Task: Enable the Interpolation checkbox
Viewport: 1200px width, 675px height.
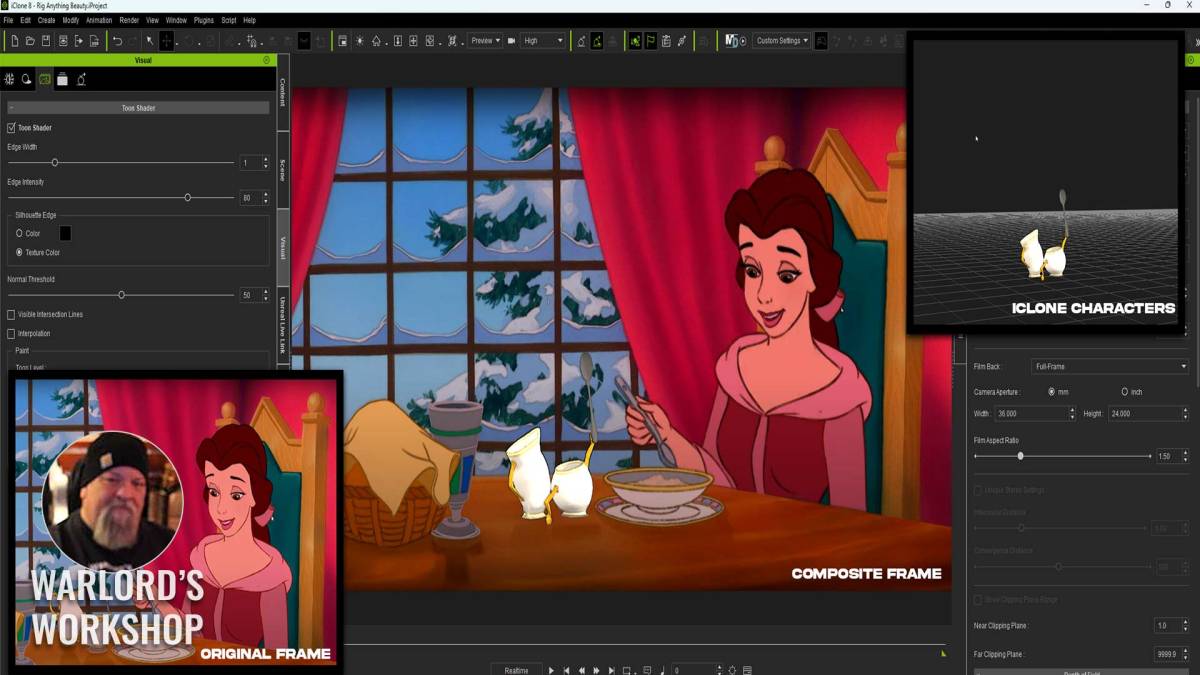Action: pos(11,333)
